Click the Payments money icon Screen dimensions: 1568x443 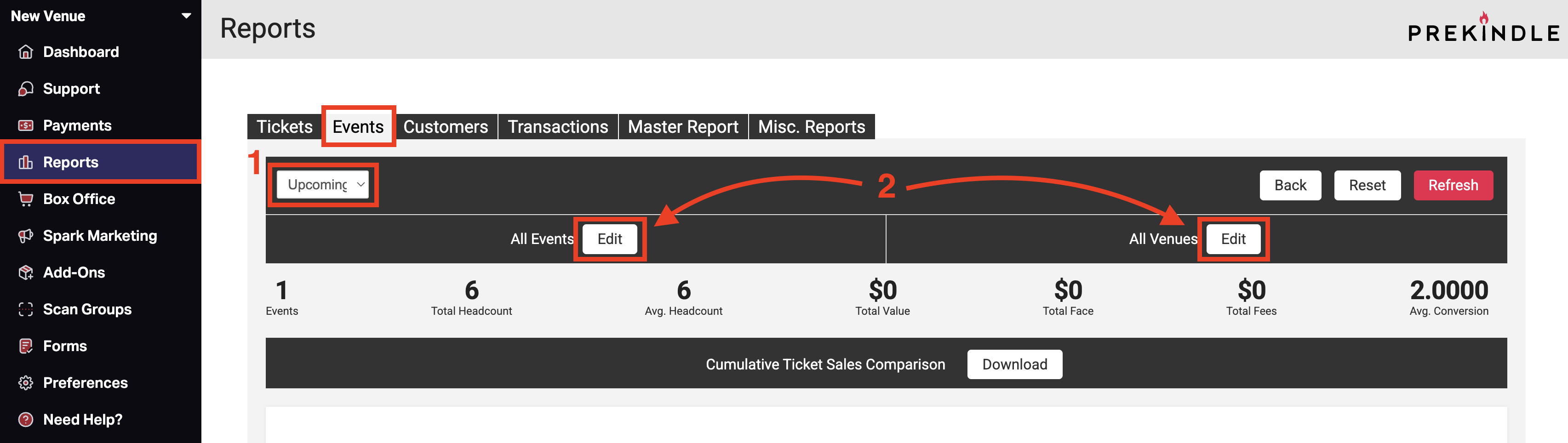(26, 125)
